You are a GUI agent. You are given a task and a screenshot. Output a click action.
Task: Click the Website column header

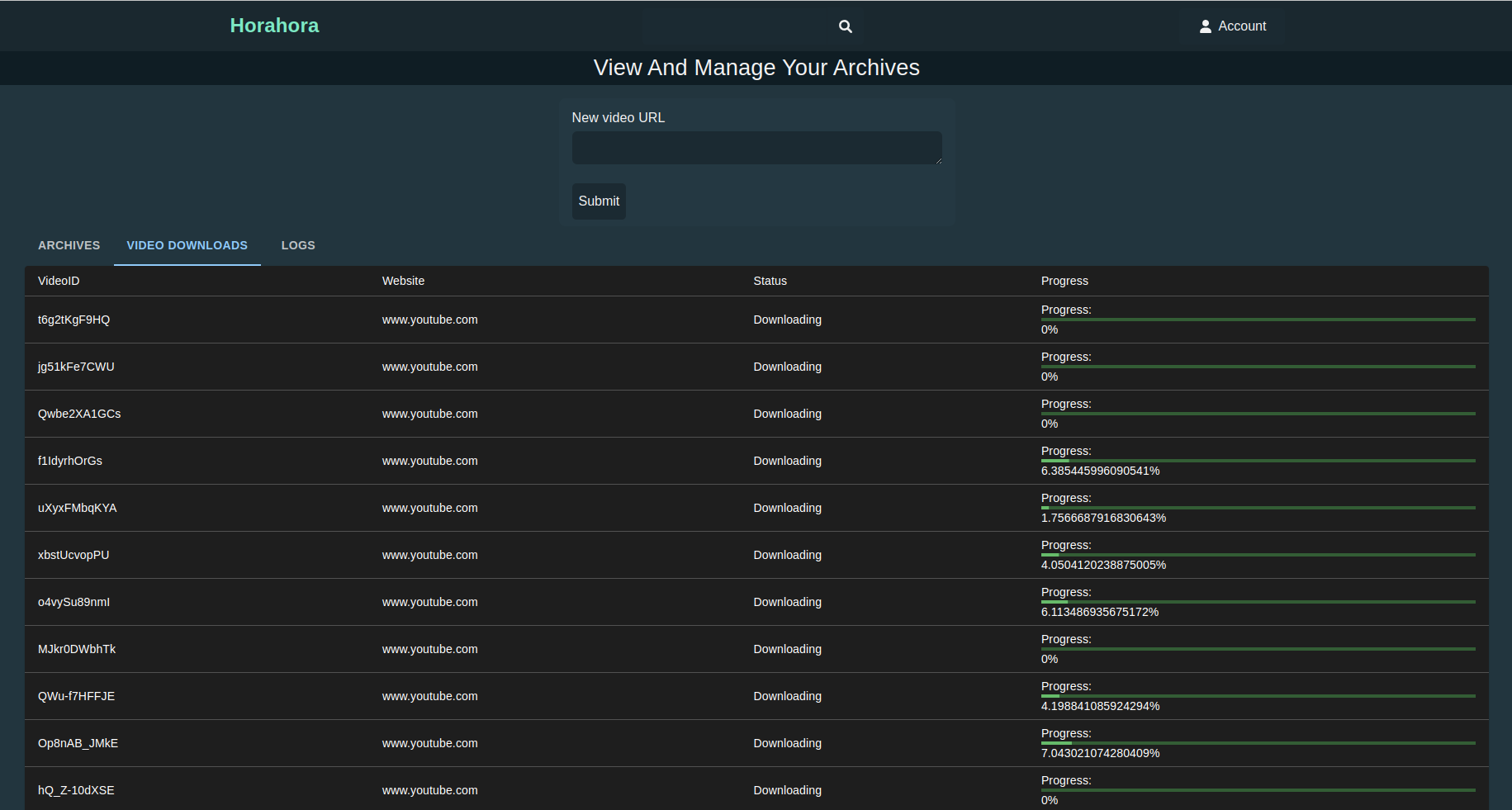(403, 281)
